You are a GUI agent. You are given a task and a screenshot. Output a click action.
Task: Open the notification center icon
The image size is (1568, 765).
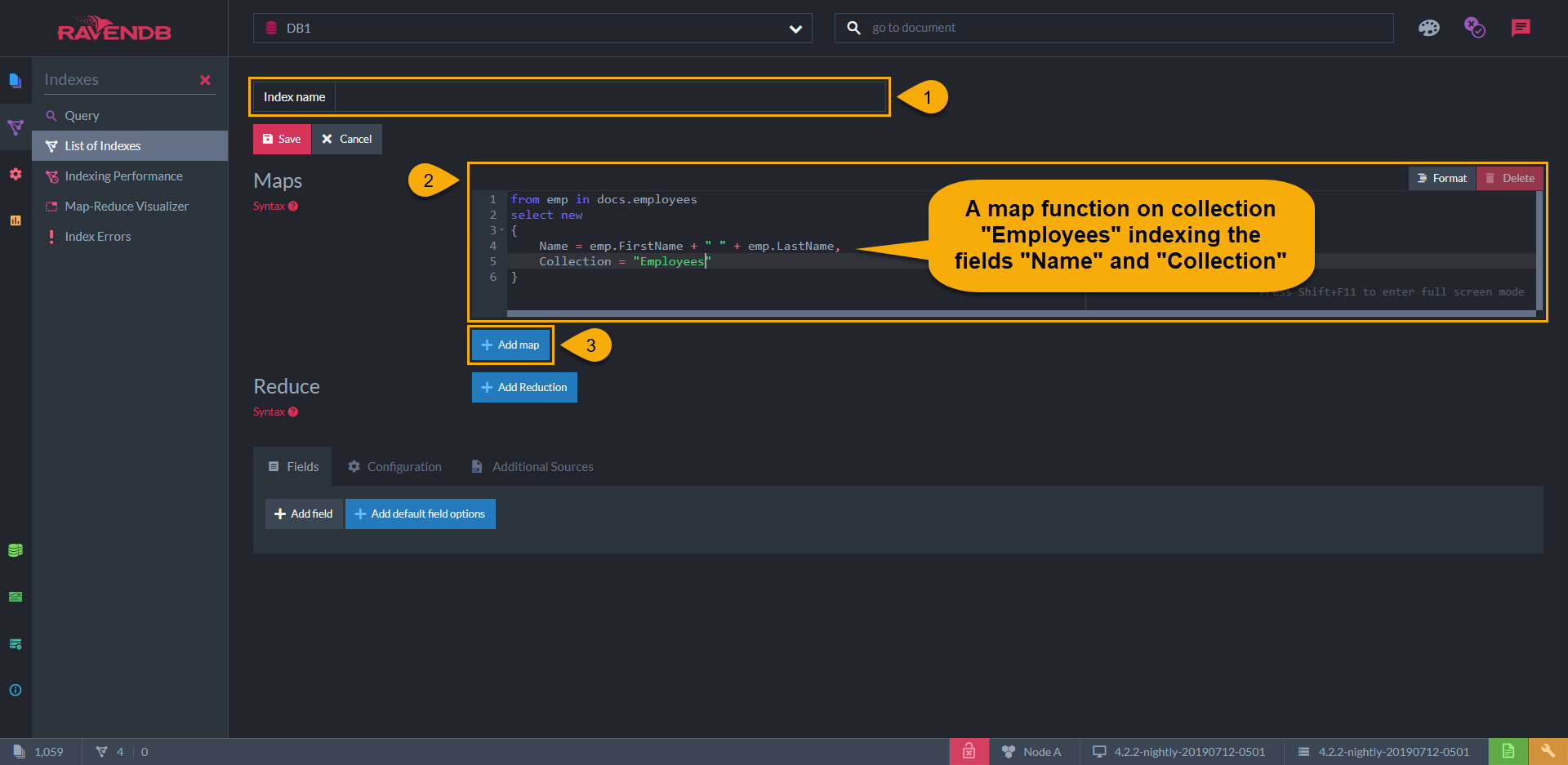pyautogui.click(x=1475, y=28)
